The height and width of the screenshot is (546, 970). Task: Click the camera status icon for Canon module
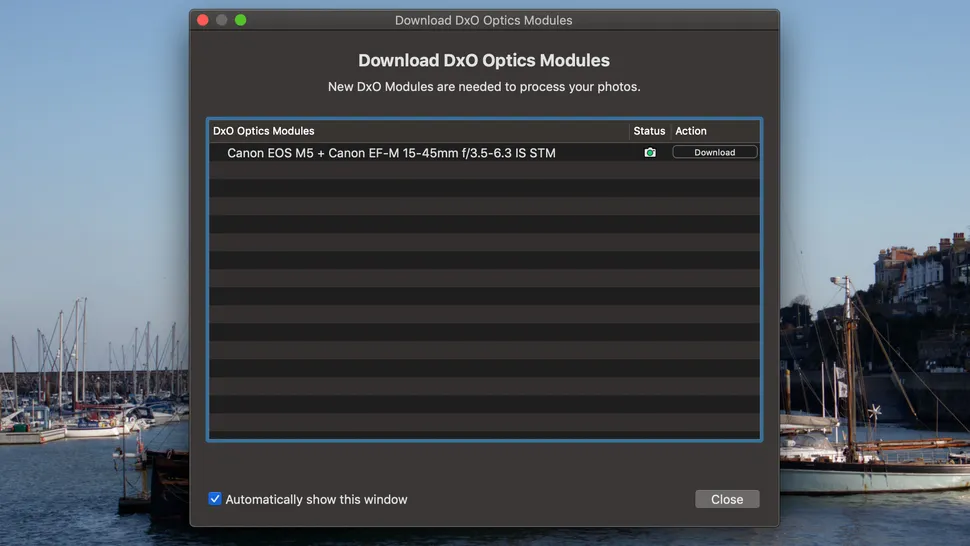pyautogui.click(x=650, y=153)
